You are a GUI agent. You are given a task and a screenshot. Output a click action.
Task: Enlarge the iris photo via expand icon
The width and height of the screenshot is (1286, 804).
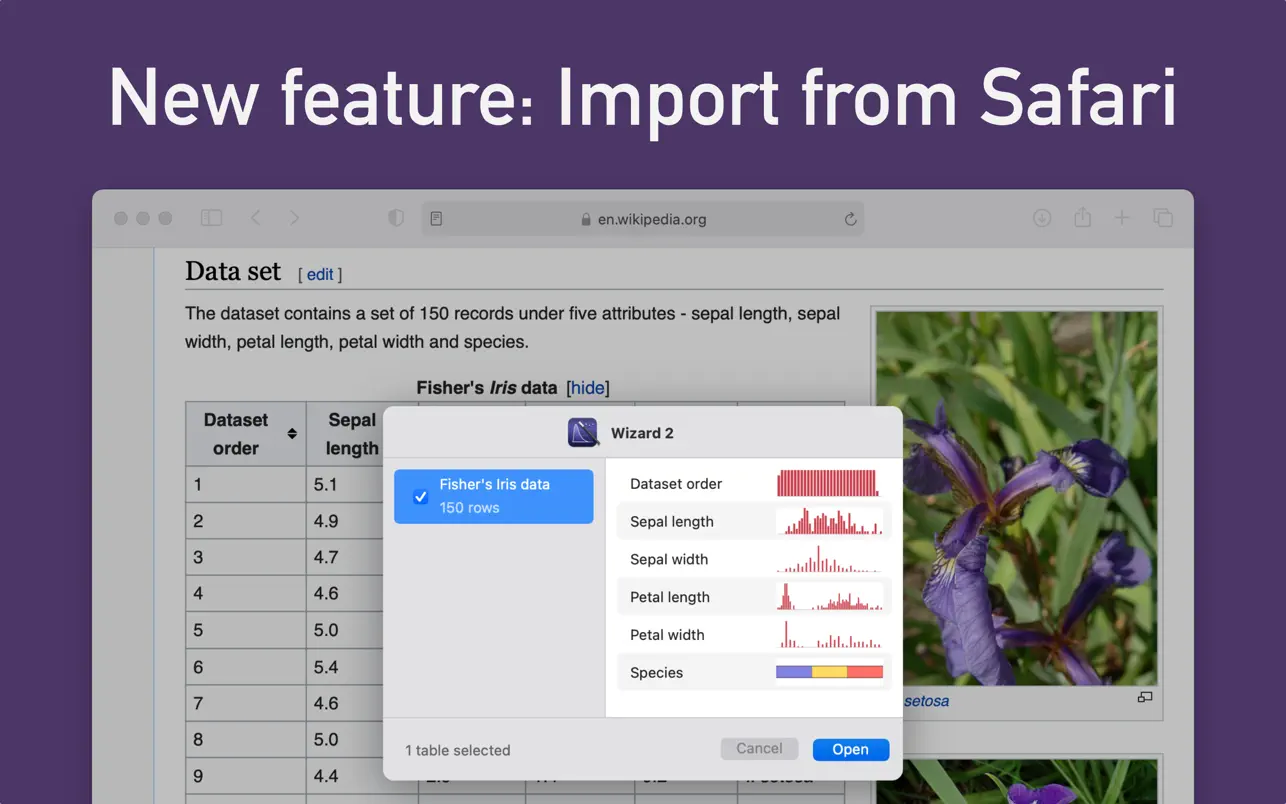point(1145,697)
